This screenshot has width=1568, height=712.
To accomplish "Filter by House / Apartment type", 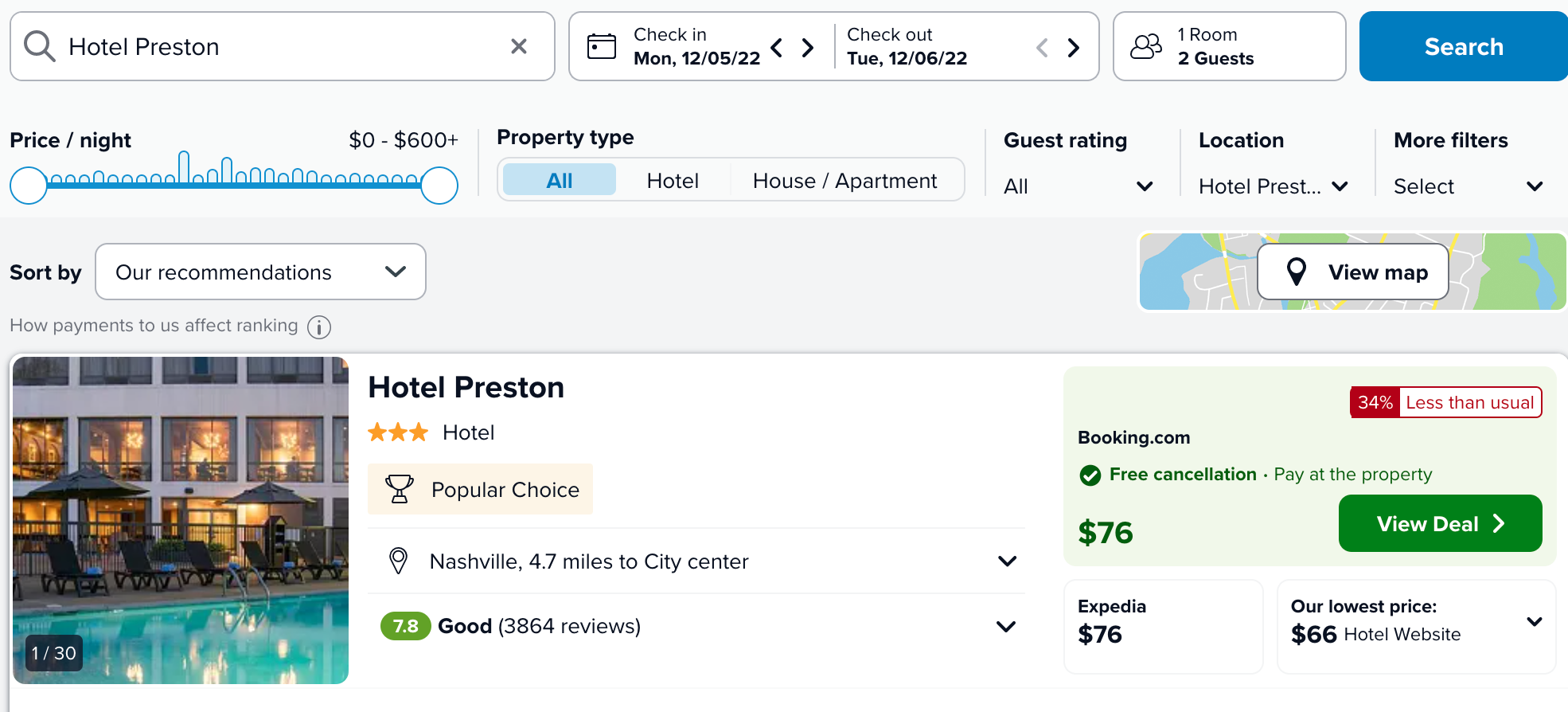I will [x=844, y=181].
